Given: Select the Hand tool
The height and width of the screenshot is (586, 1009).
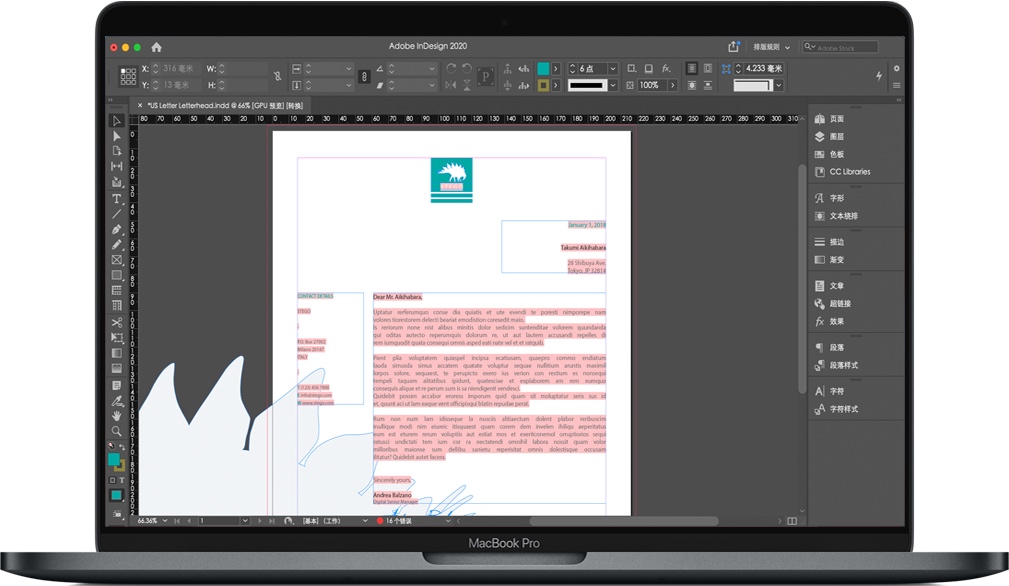Looking at the screenshot, I should click(x=117, y=415).
